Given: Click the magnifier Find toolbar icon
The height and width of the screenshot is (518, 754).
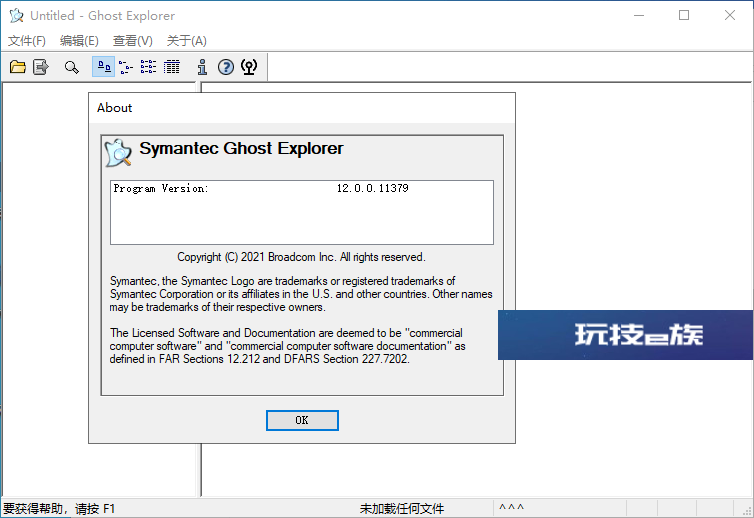Looking at the screenshot, I should pos(72,67).
